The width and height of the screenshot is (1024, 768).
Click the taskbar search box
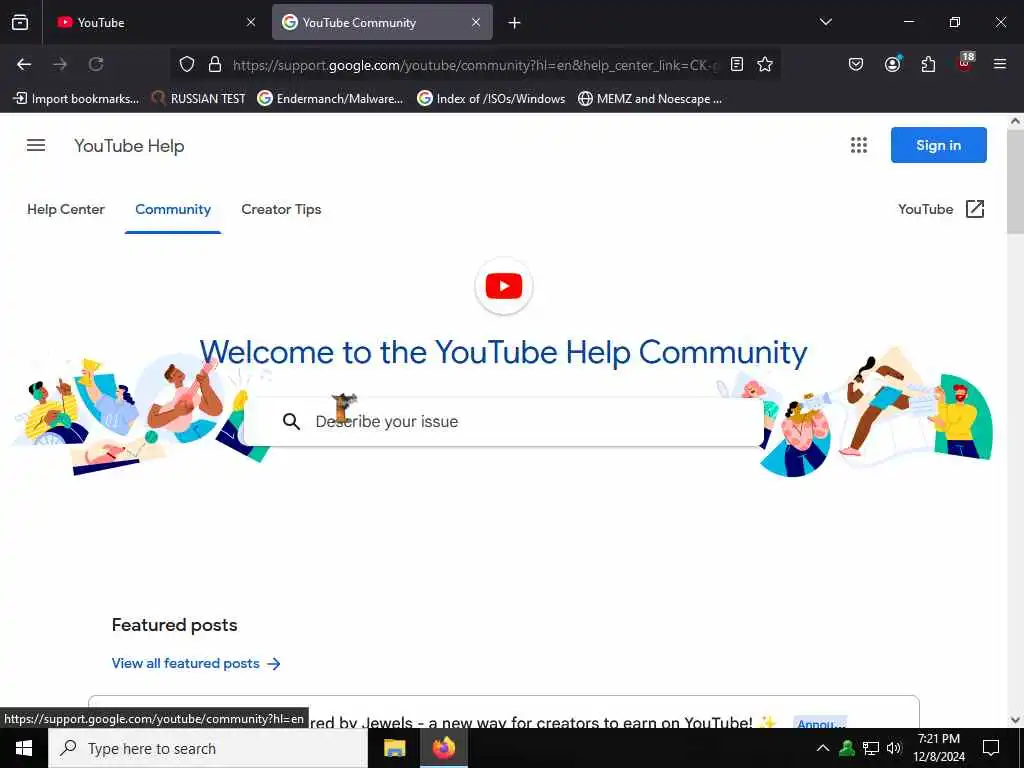click(x=208, y=748)
